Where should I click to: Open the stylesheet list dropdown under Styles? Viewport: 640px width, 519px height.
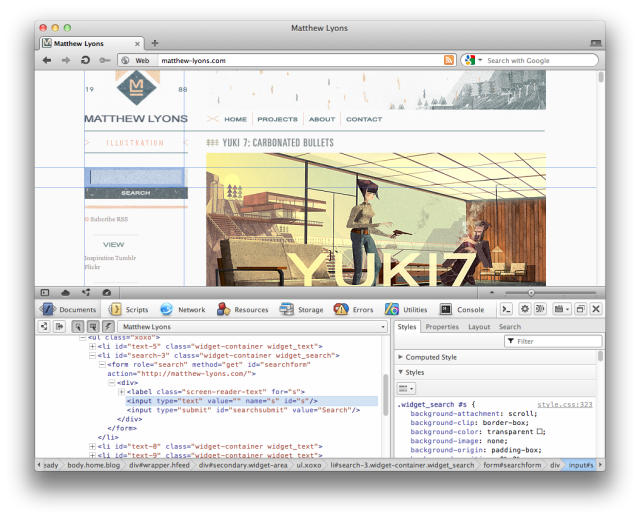406,388
